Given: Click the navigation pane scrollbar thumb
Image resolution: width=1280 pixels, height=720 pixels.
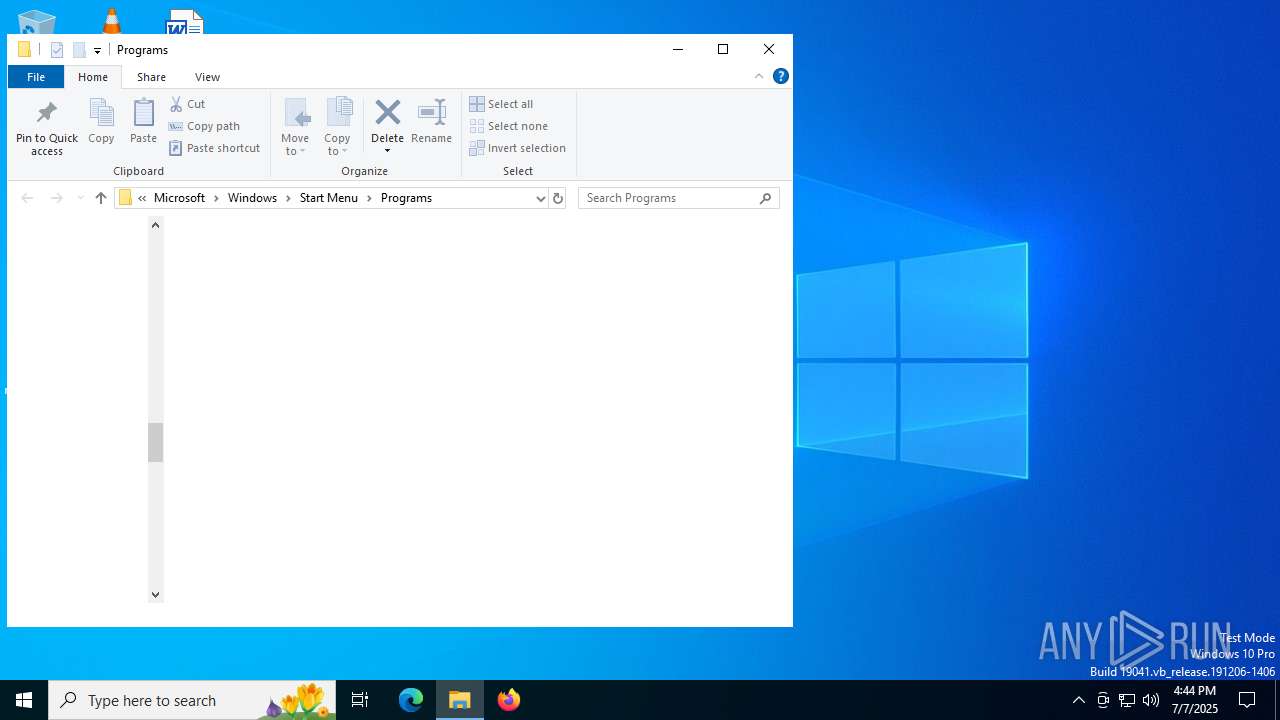Looking at the screenshot, I should 155,442.
